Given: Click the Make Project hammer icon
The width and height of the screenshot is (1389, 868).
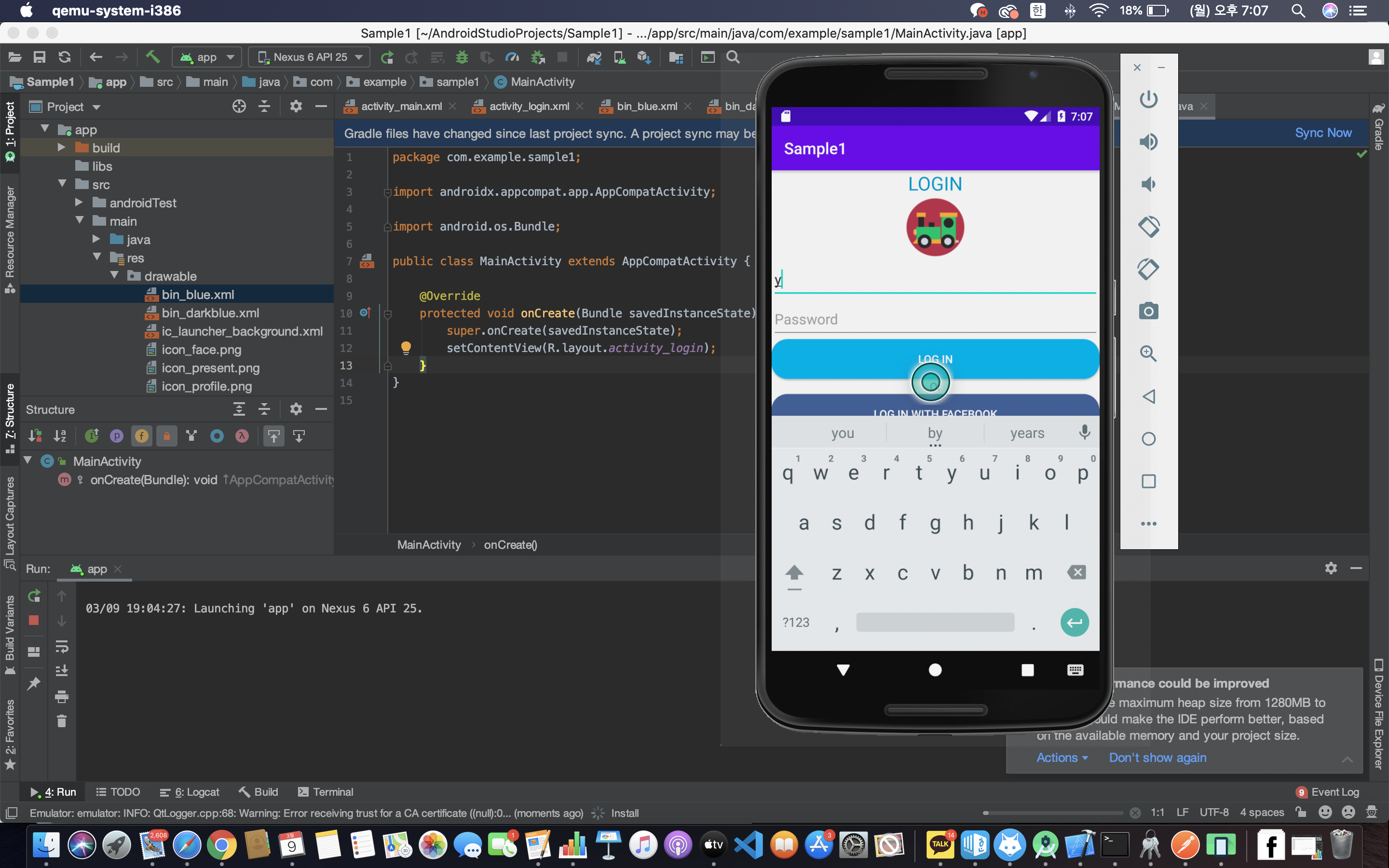Looking at the screenshot, I should pyautogui.click(x=152, y=57).
